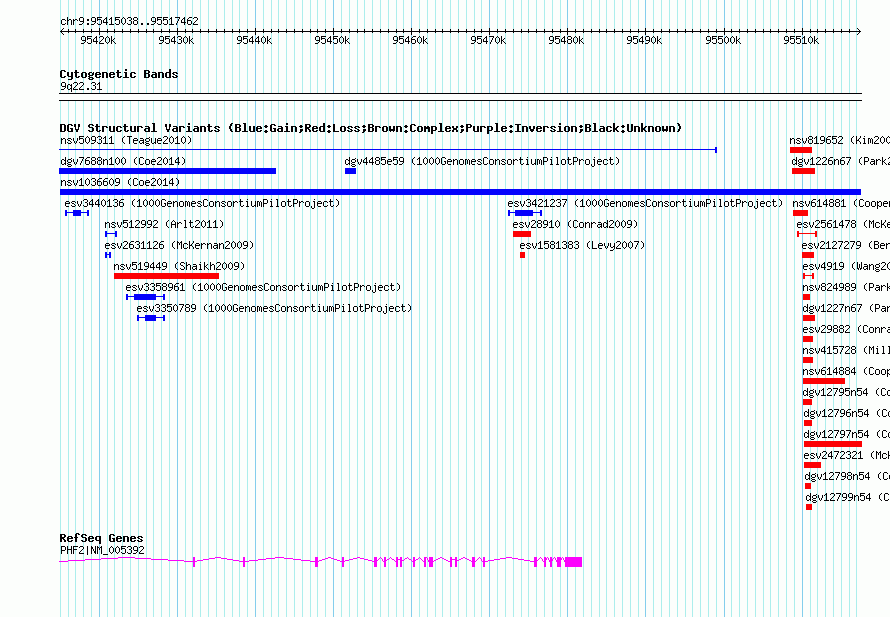Open dgv12795n54 variant label

pos(846,392)
